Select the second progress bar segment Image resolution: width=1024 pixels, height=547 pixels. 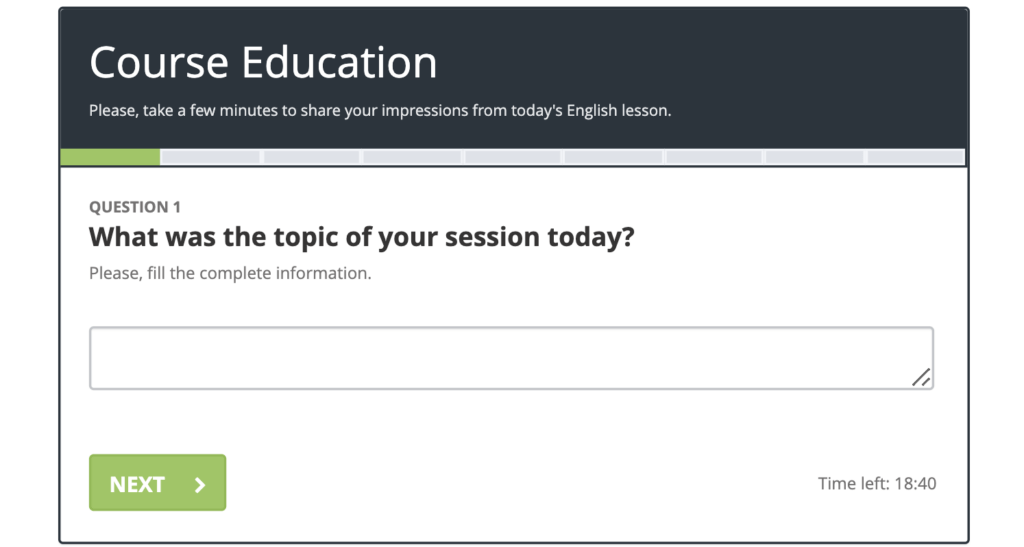click(x=210, y=157)
